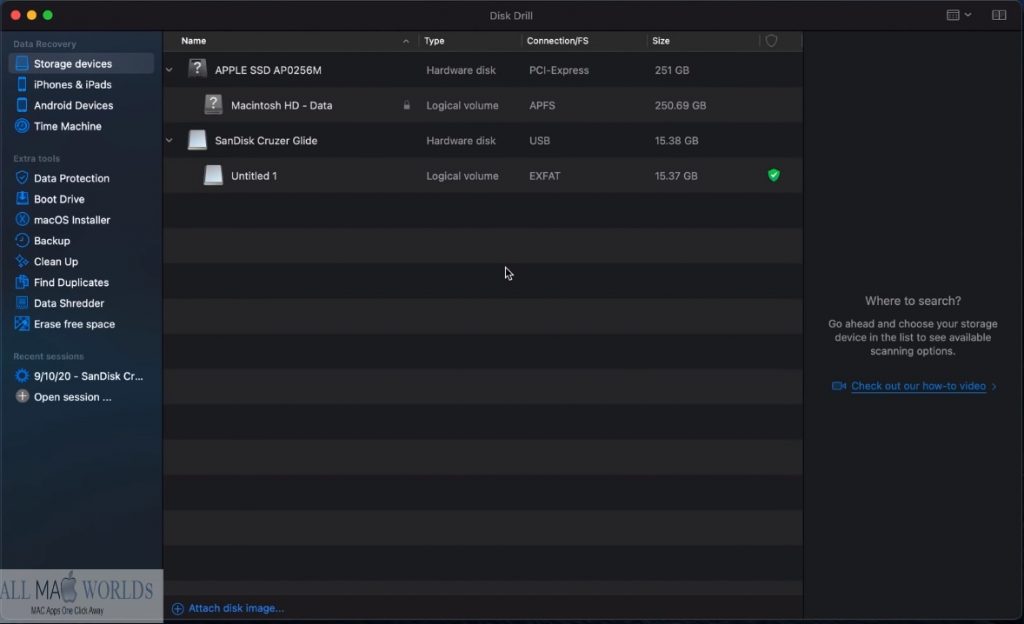This screenshot has height=624, width=1024.
Task: Click the APFS file system cell
Action: [542, 105]
